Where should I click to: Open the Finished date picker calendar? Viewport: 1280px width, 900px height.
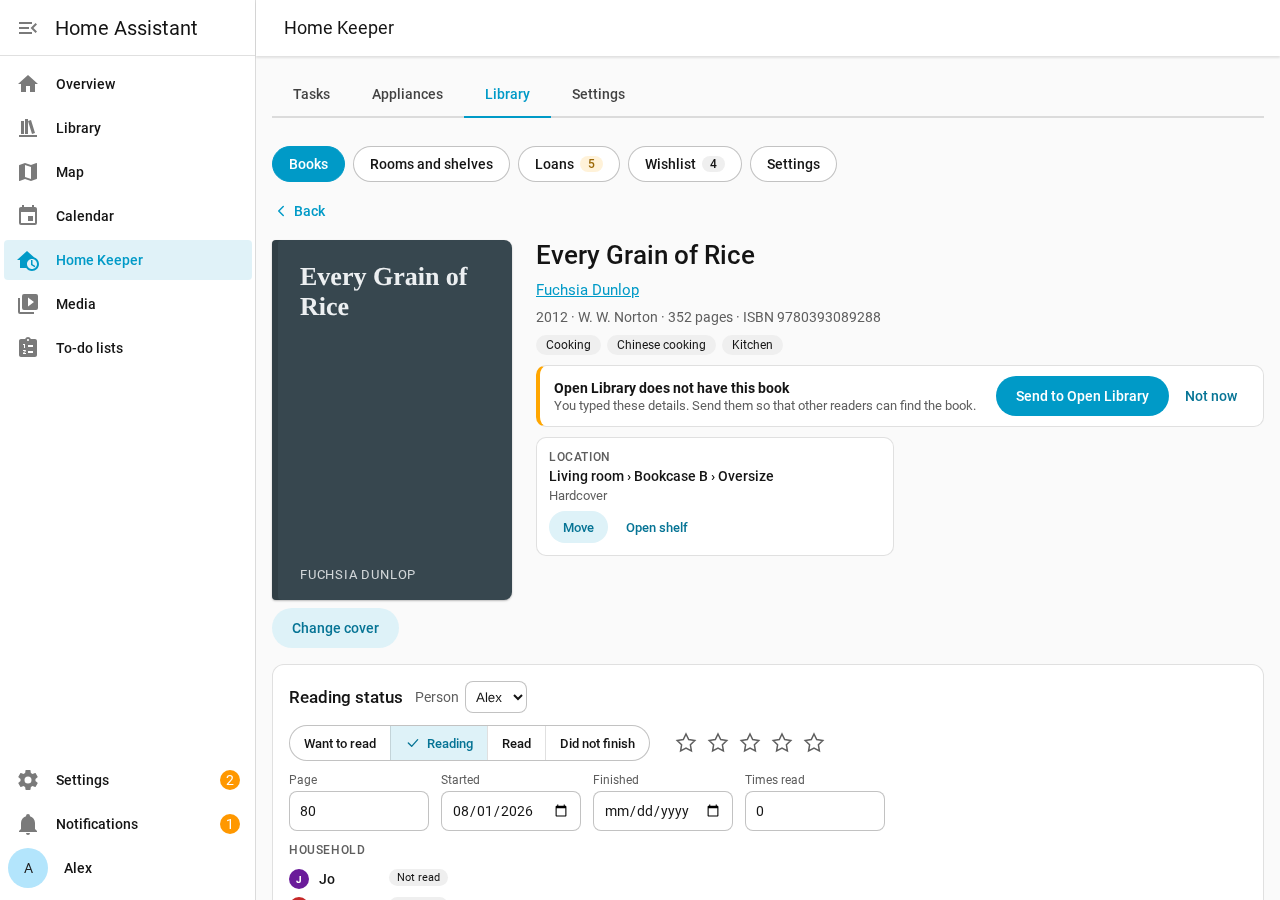(713, 811)
